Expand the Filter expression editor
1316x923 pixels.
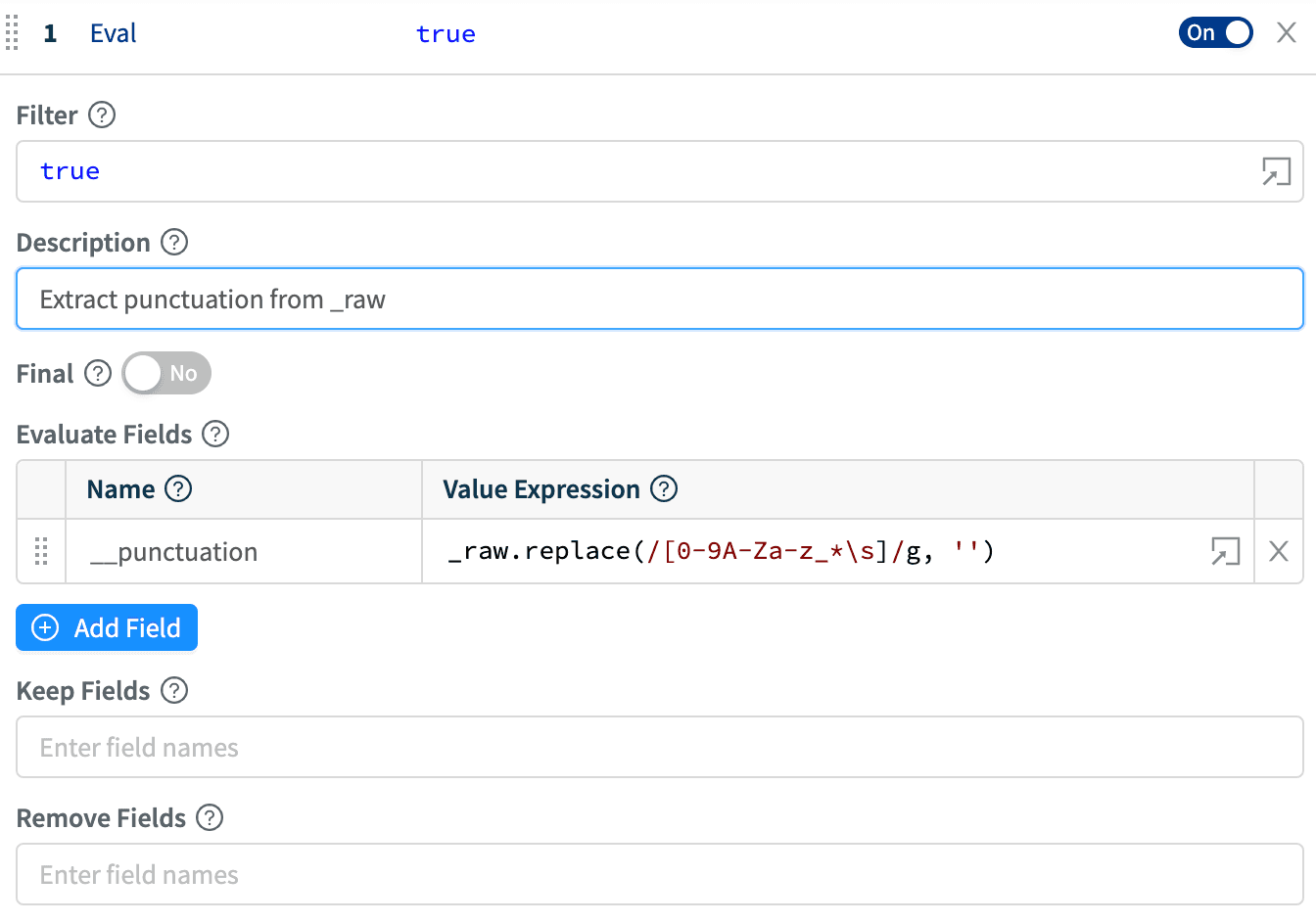point(1276,171)
